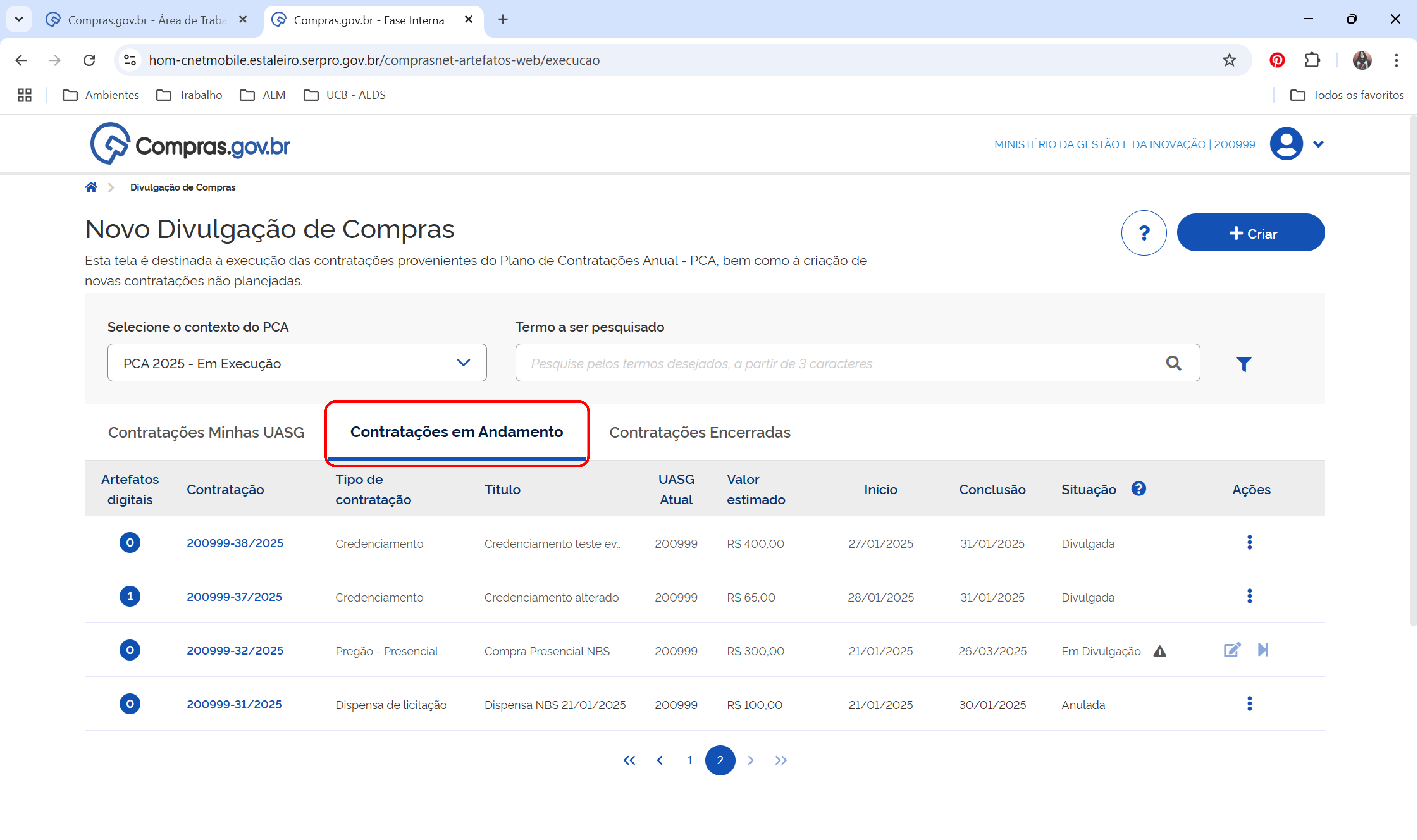Image resolution: width=1417 pixels, height=840 pixels.
Task: Go to first page with double arrow
Action: (x=629, y=760)
